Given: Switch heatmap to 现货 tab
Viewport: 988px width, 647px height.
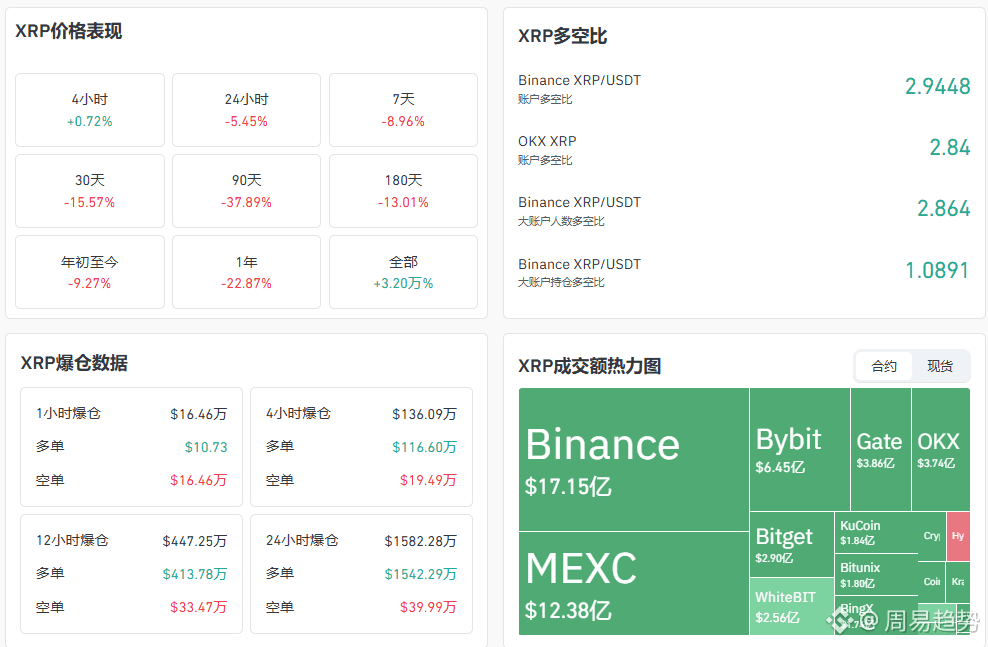Looking at the screenshot, I should pyautogui.click(x=939, y=366).
